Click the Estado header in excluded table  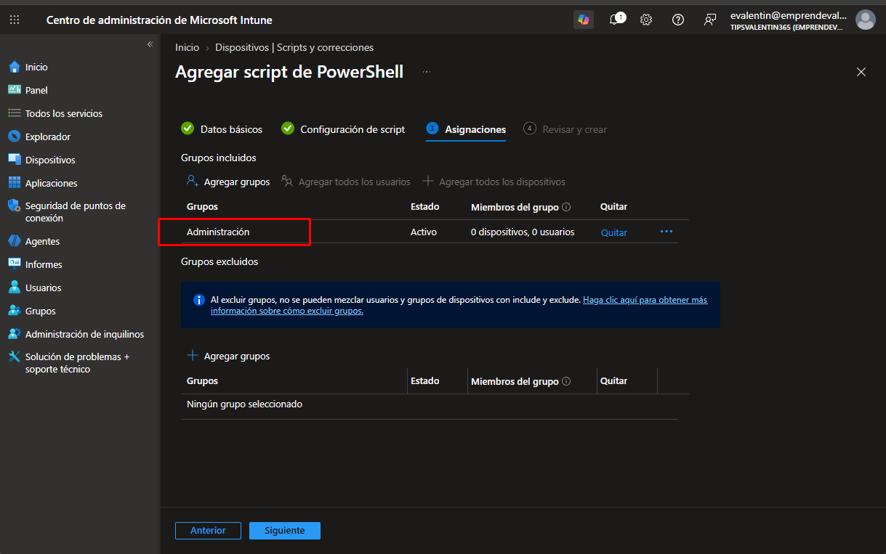(424, 380)
